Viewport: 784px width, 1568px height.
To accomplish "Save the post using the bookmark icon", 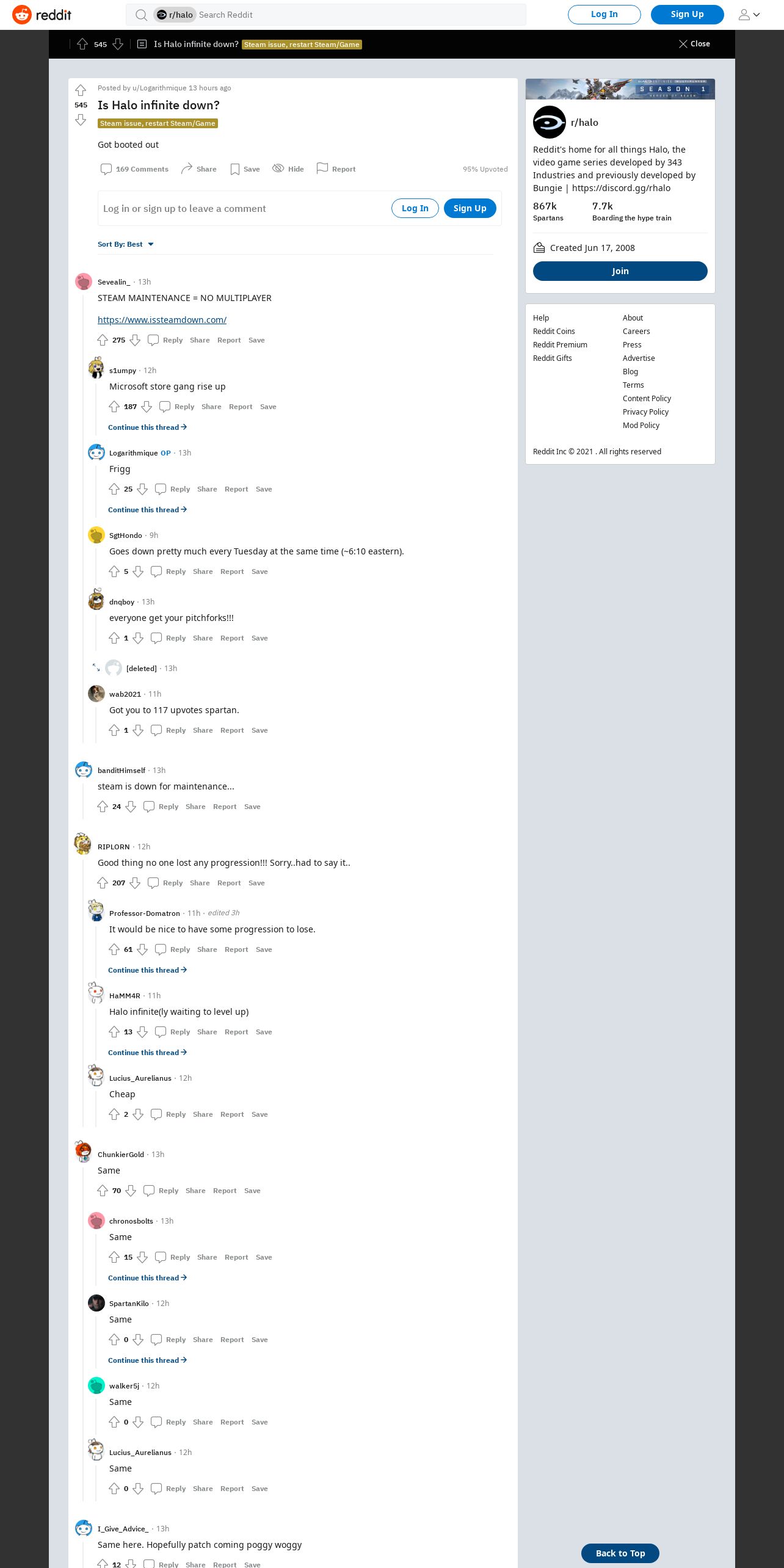I will (x=235, y=169).
